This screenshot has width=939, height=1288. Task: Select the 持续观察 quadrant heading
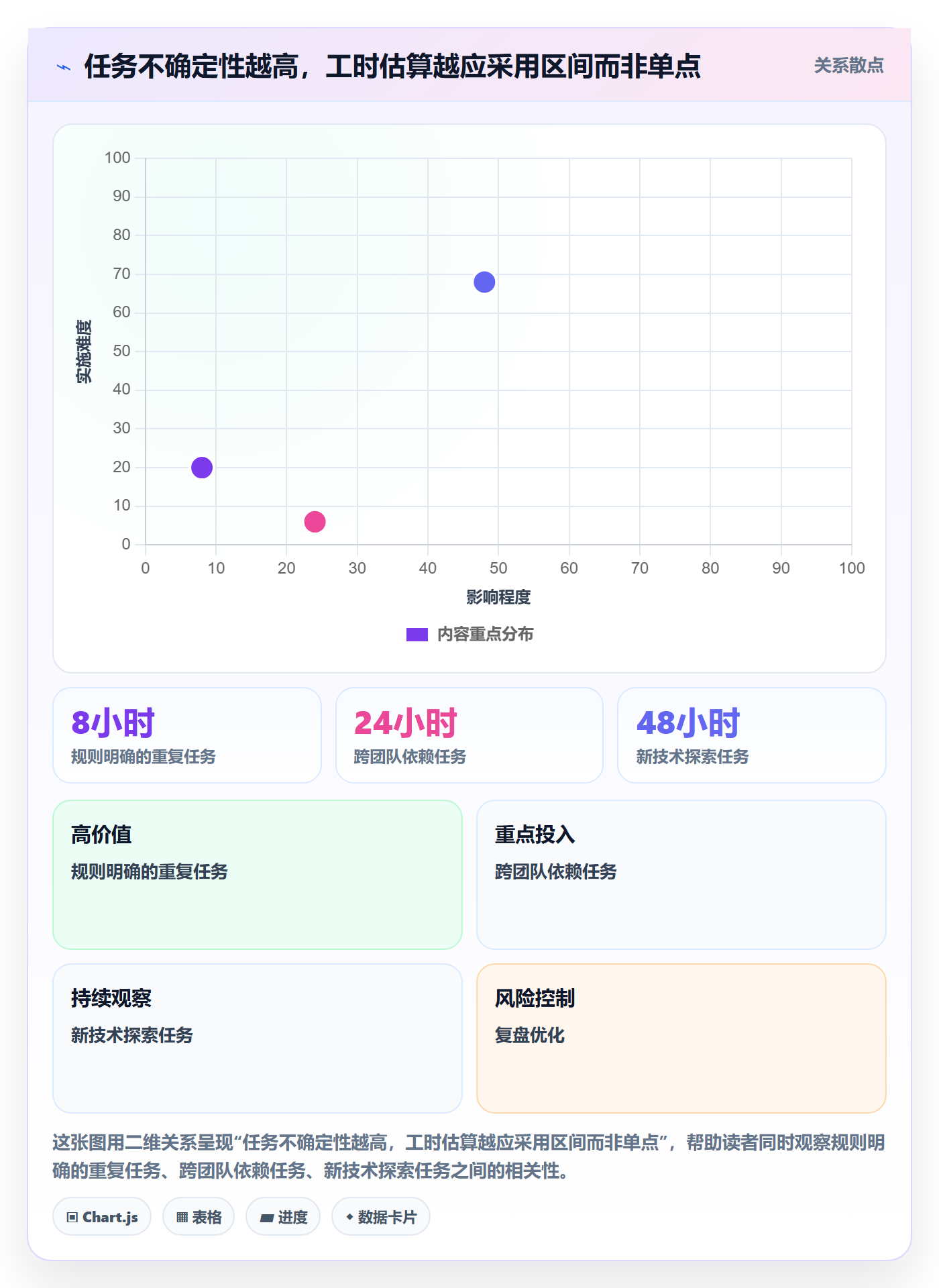point(111,998)
